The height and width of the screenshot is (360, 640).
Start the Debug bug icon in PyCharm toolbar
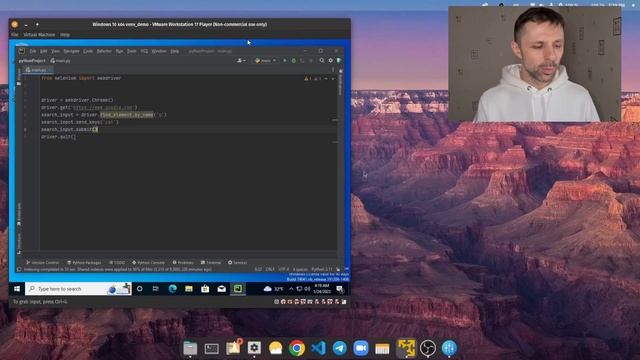293,60
